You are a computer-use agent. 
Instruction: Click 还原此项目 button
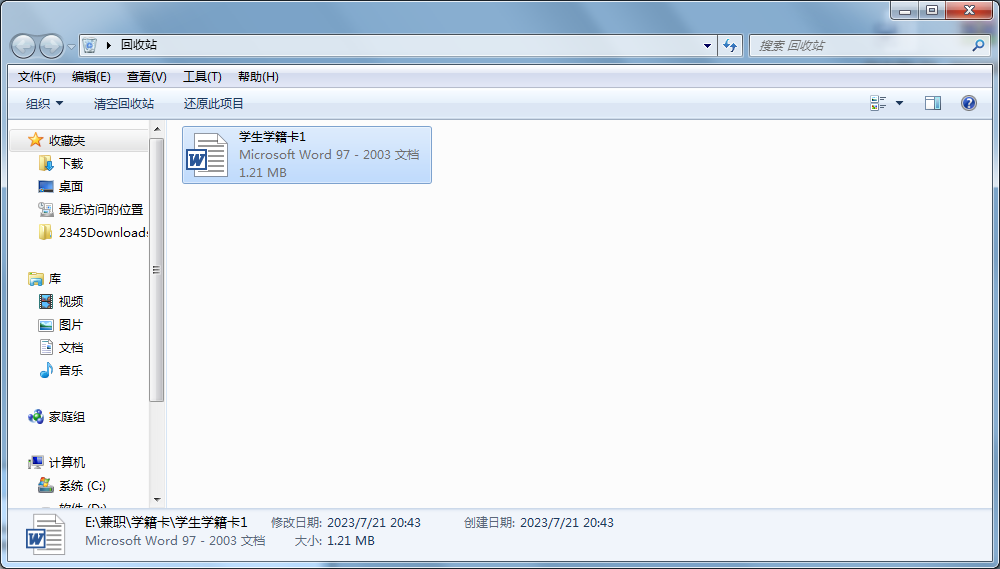[x=214, y=103]
